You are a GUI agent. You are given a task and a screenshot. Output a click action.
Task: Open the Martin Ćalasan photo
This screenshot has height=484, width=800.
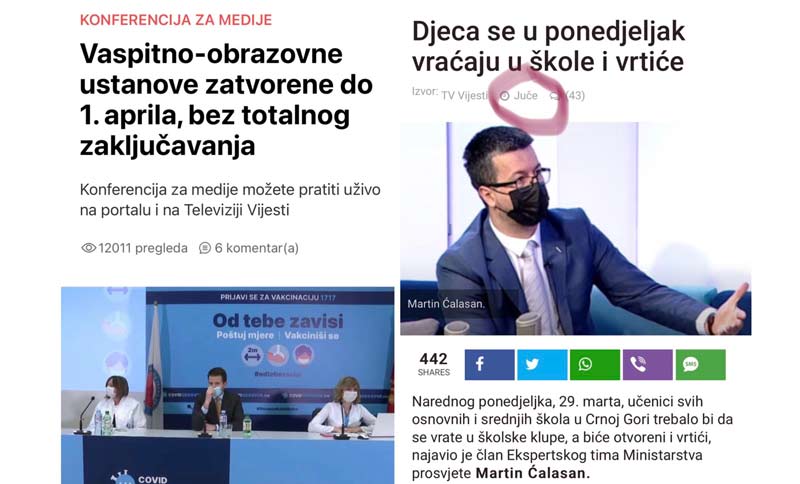coord(576,228)
